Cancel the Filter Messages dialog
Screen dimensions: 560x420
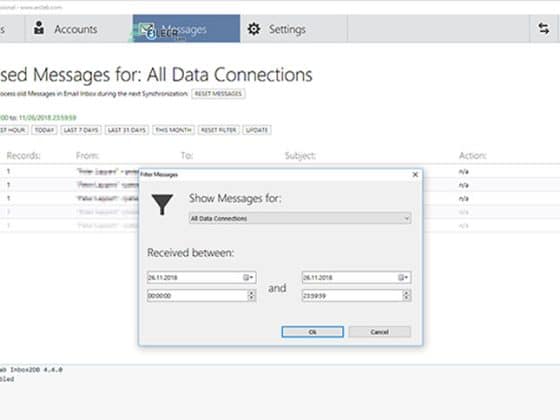[x=379, y=332]
